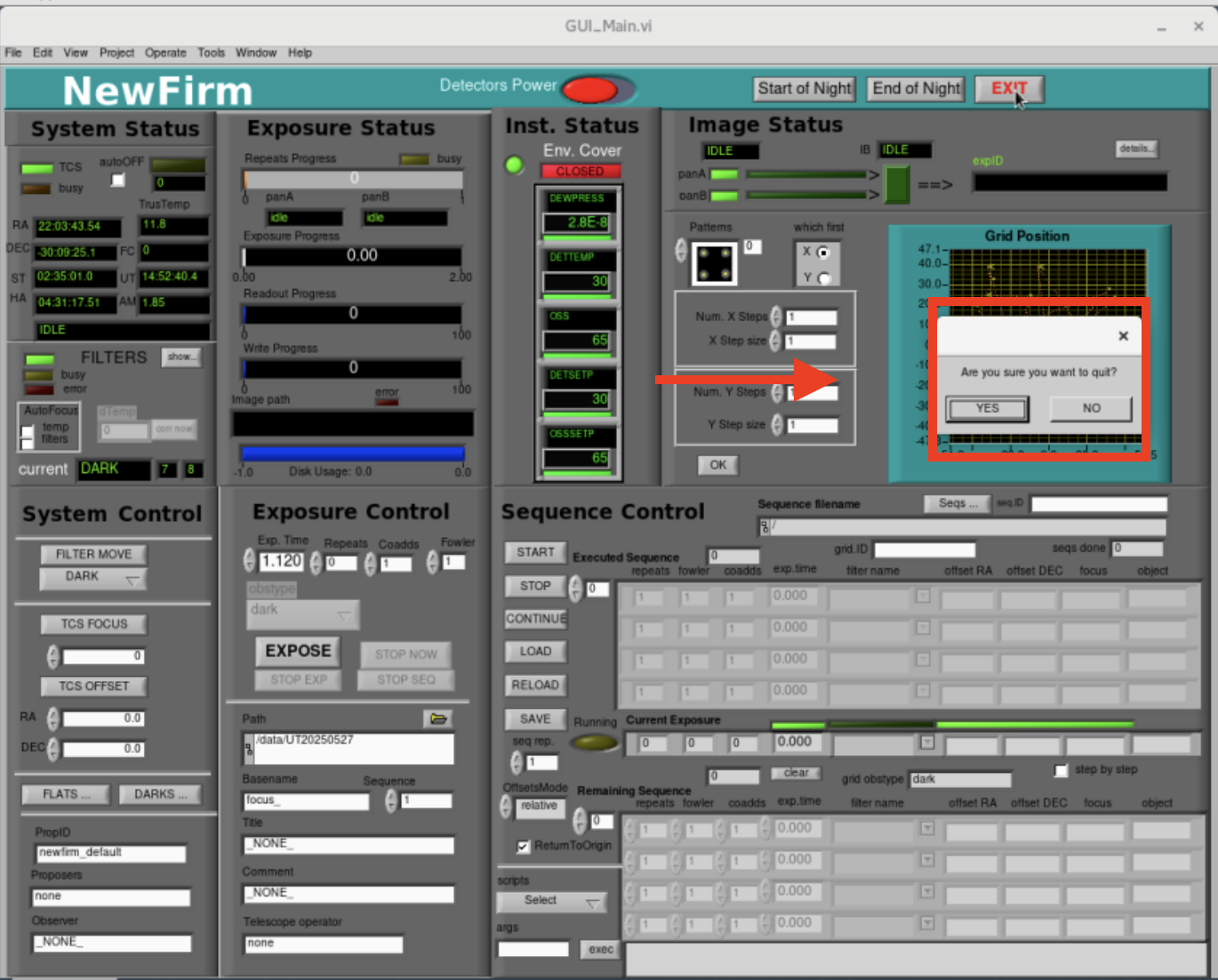Screen dimensions: 1218x980
Task: Click the Start of Night button
Action: pyautogui.click(x=805, y=88)
